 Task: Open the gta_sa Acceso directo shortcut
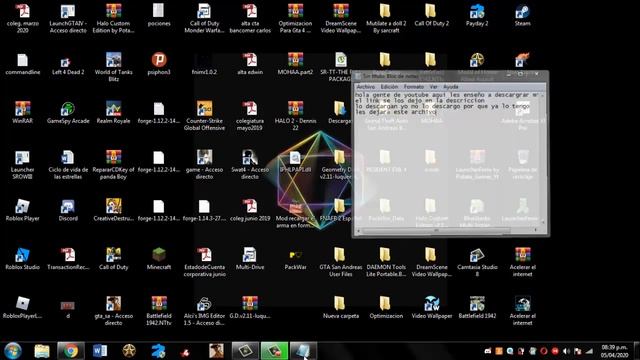point(113,311)
